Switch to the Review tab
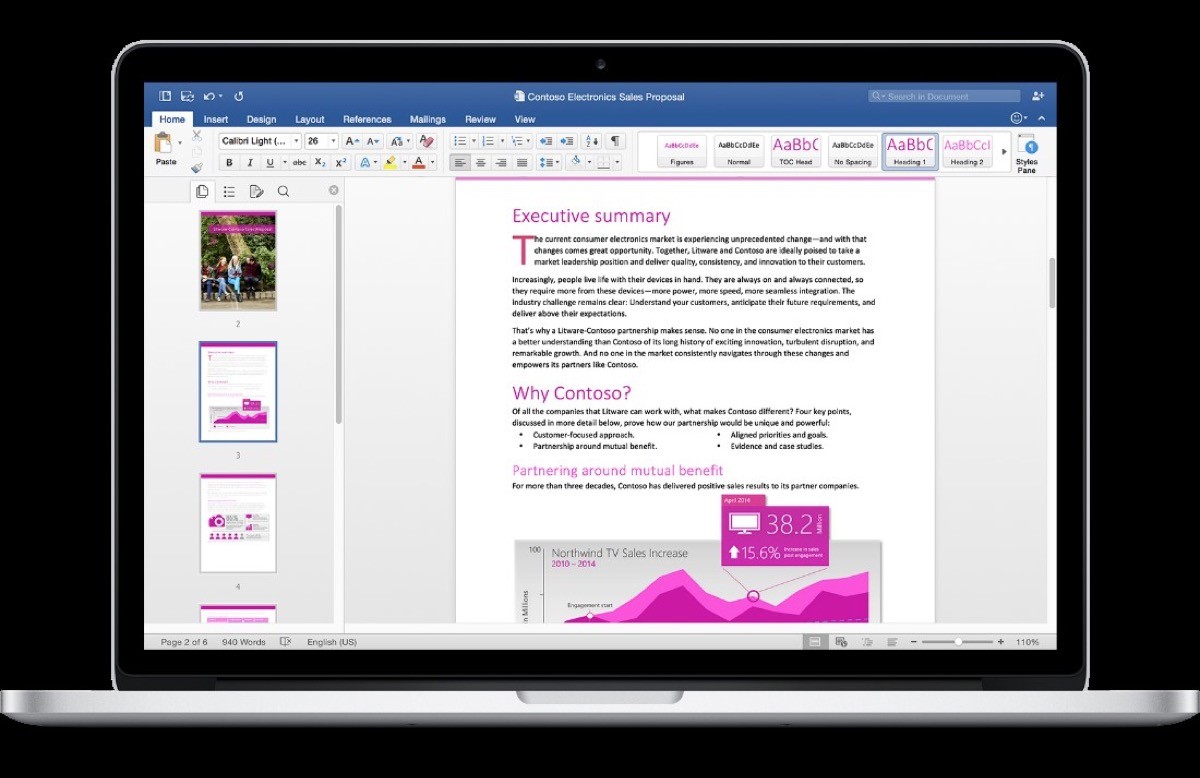Screen dimensions: 1200x778 480,119
